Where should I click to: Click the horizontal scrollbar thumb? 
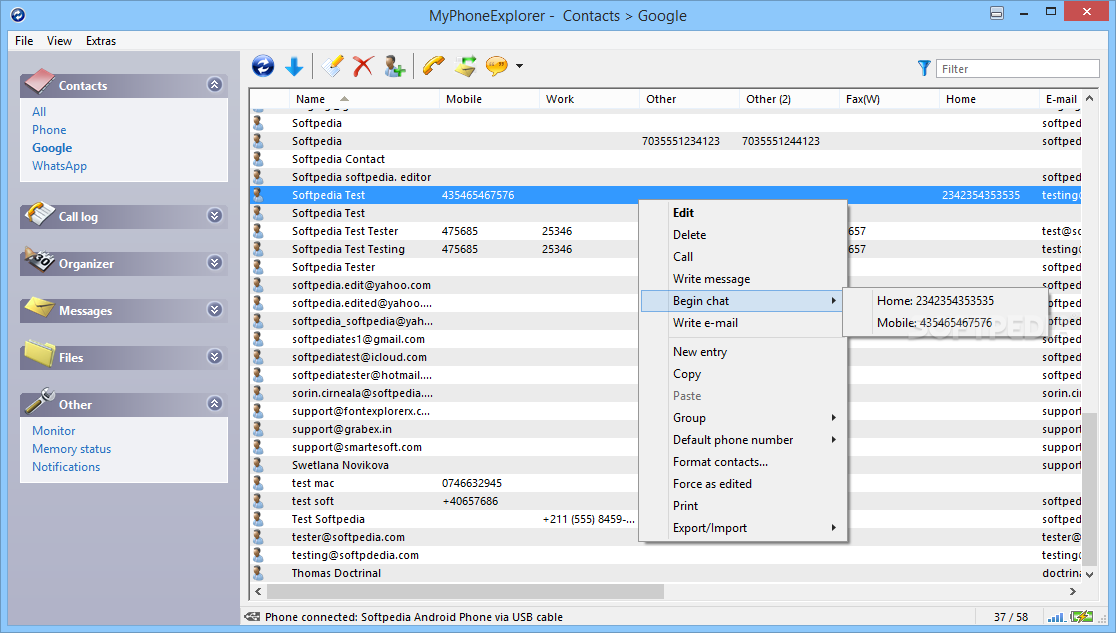pyautogui.click(x=465, y=592)
